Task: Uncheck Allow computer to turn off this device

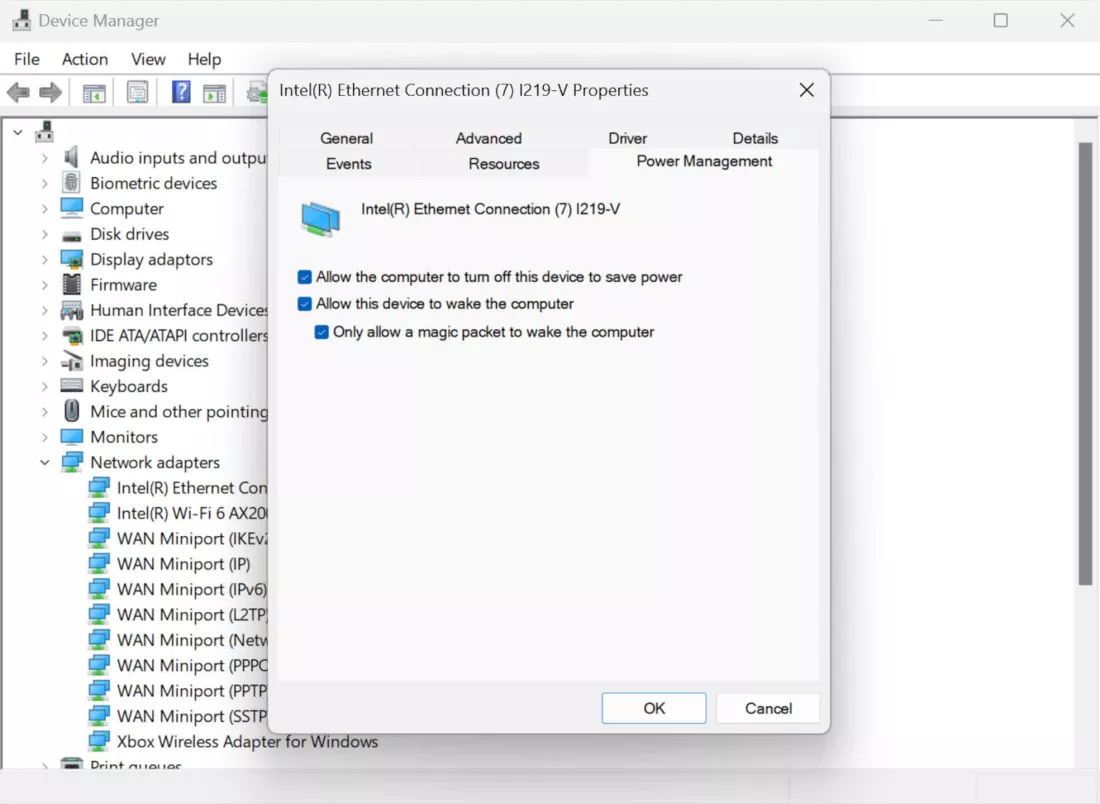Action: point(305,277)
